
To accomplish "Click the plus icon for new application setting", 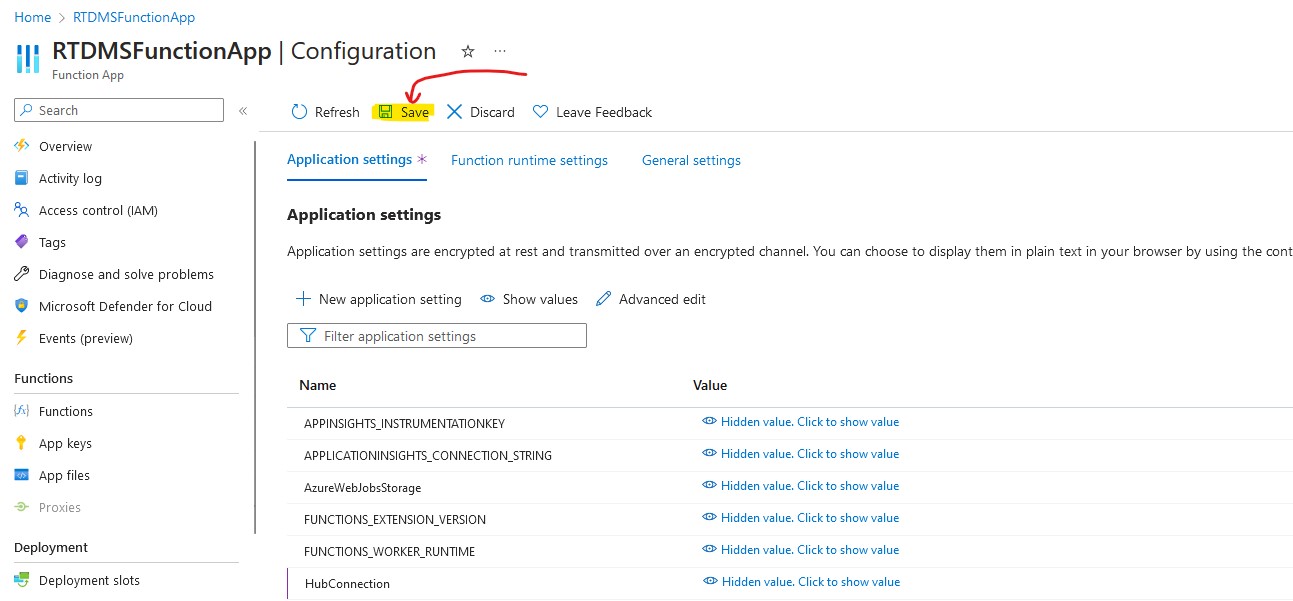I will point(303,299).
